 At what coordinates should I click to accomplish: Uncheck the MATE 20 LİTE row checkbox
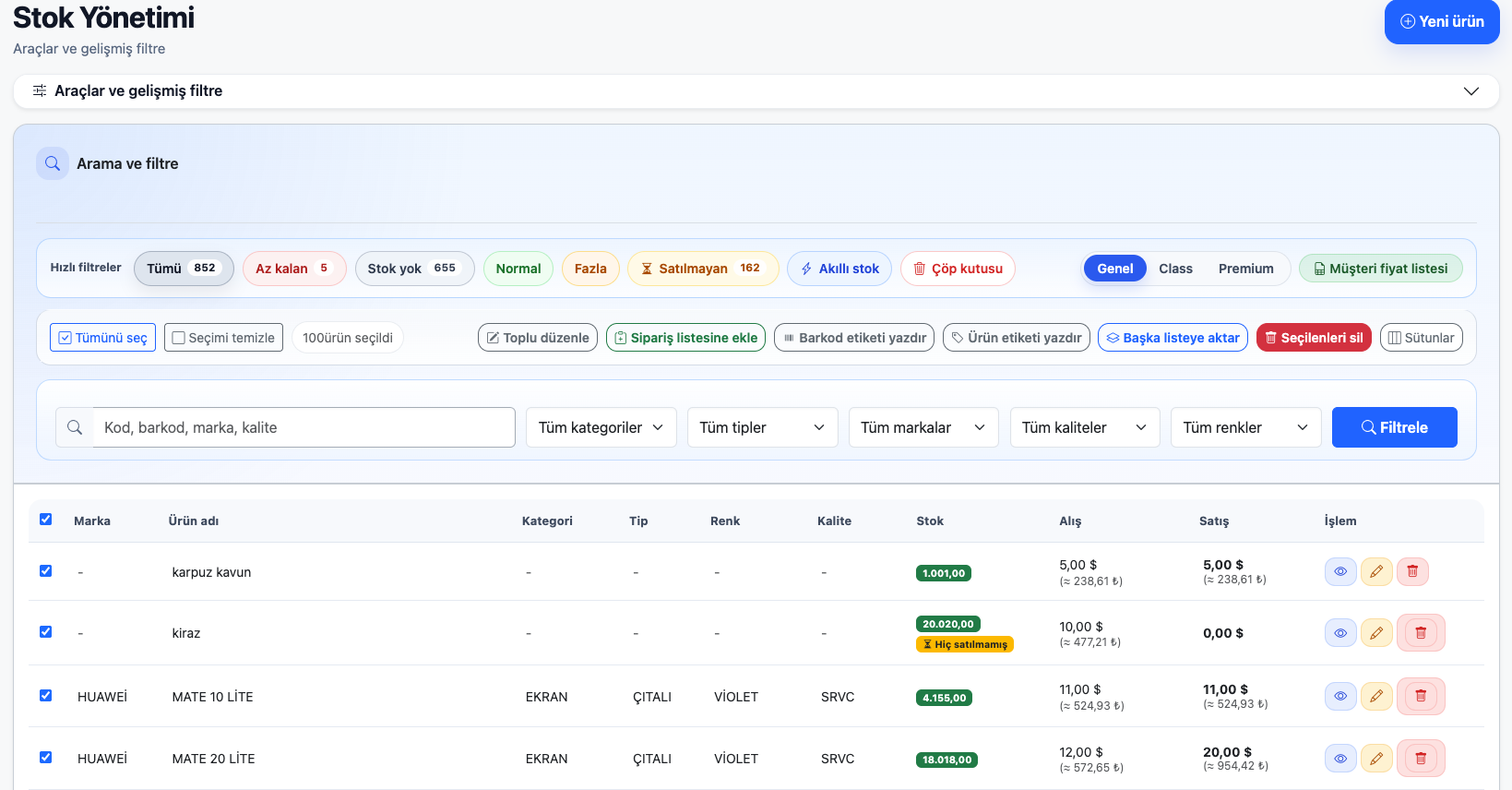click(46, 758)
